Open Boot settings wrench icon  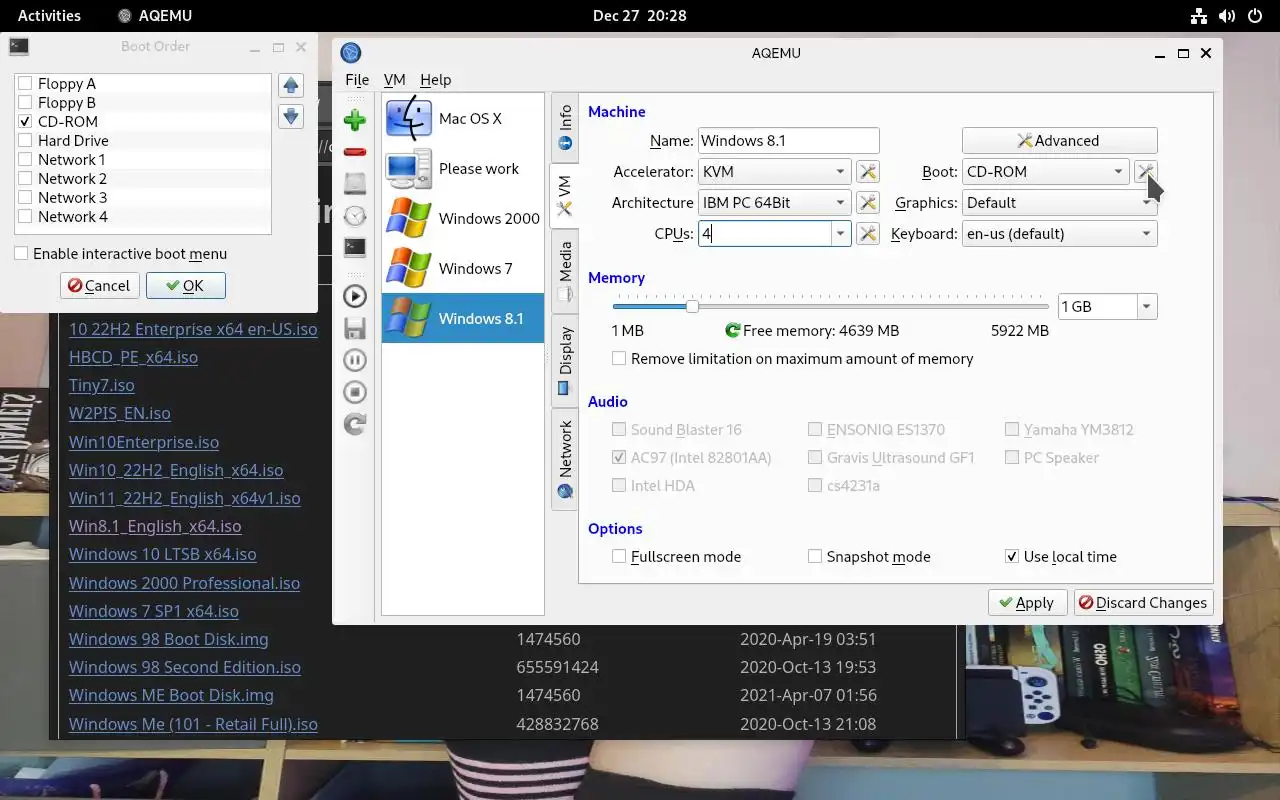tap(1146, 172)
